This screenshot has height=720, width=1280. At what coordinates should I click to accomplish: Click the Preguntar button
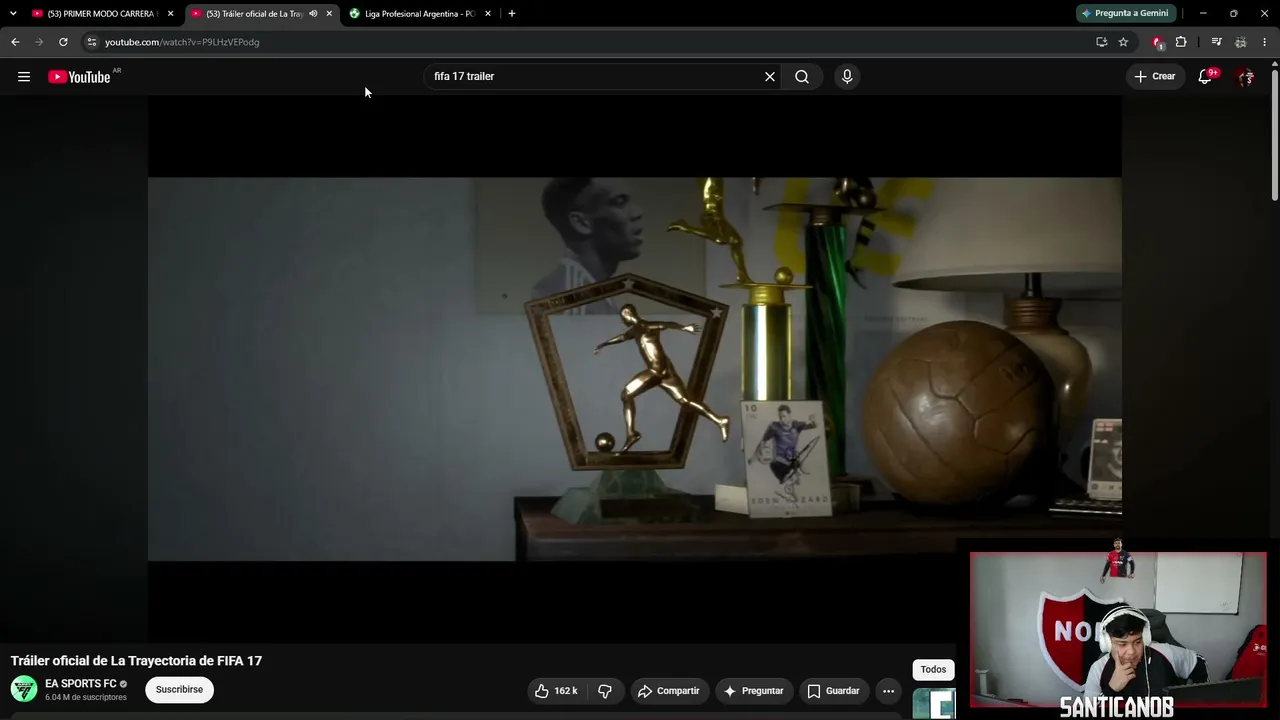[x=754, y=691]
